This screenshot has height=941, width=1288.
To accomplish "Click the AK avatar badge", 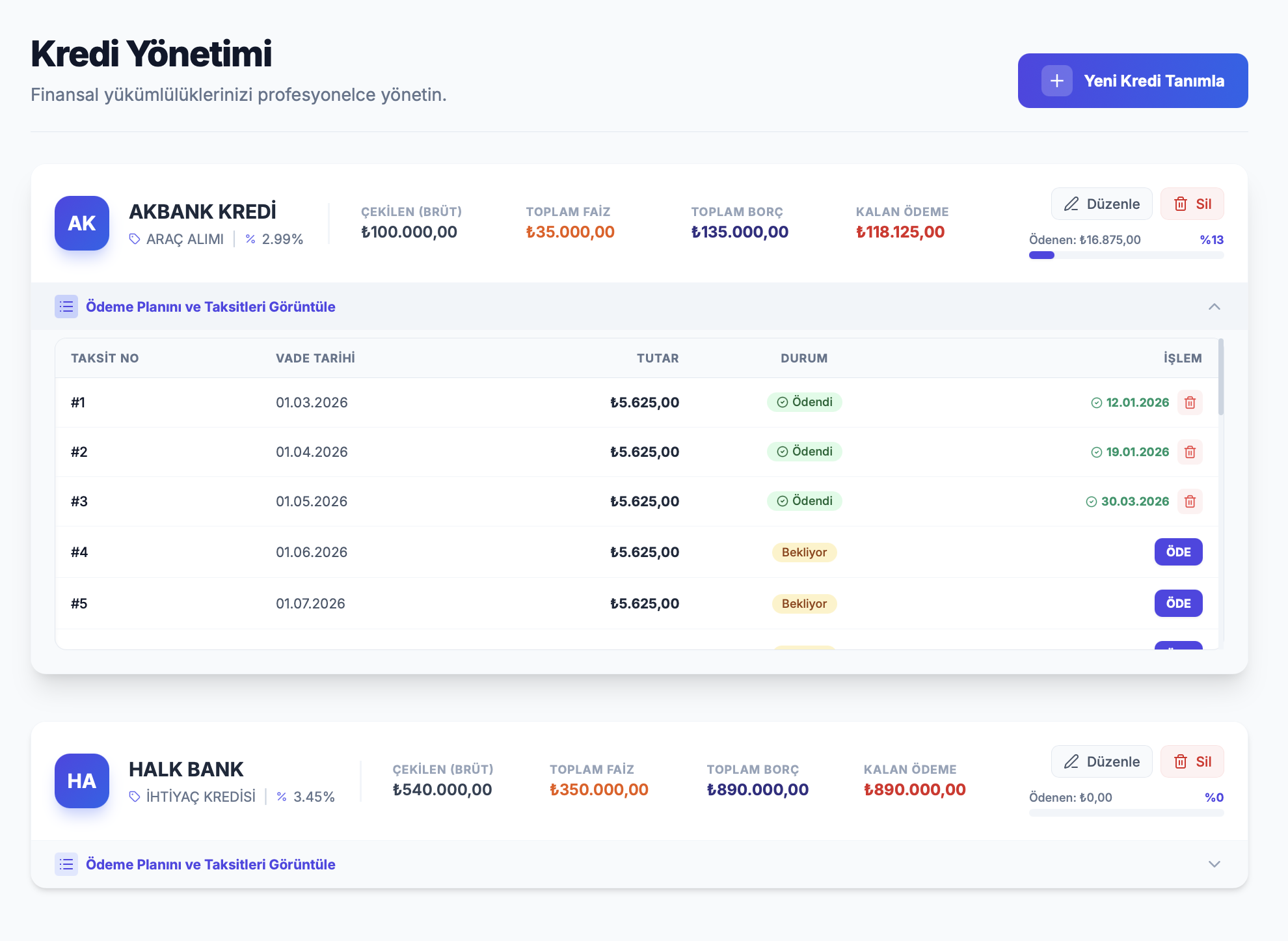I will point(82,223).
